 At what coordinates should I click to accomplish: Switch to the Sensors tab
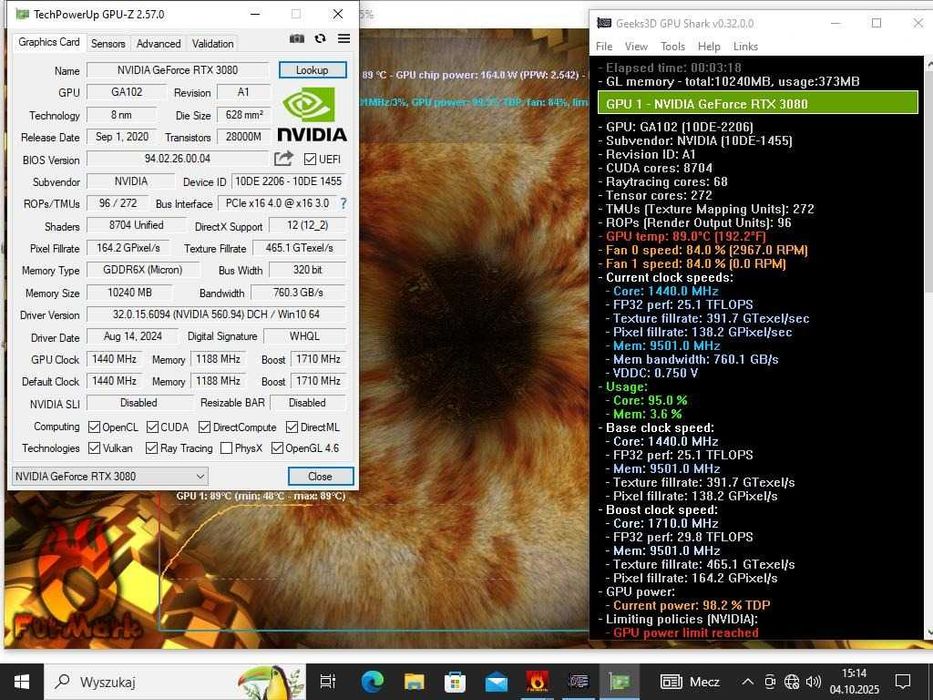pyautogui.click(x=108, y=43)
